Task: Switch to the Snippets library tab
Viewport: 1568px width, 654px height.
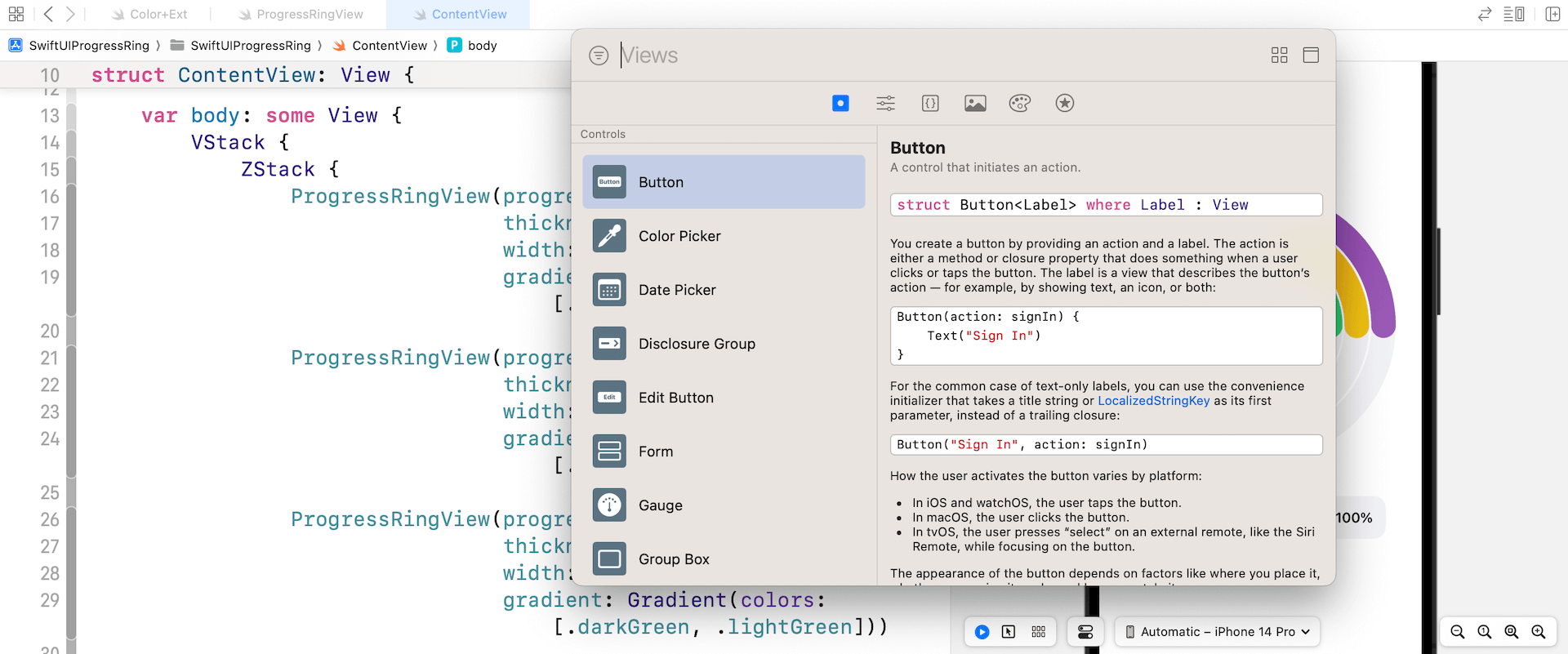Action: tap(930, 103)
